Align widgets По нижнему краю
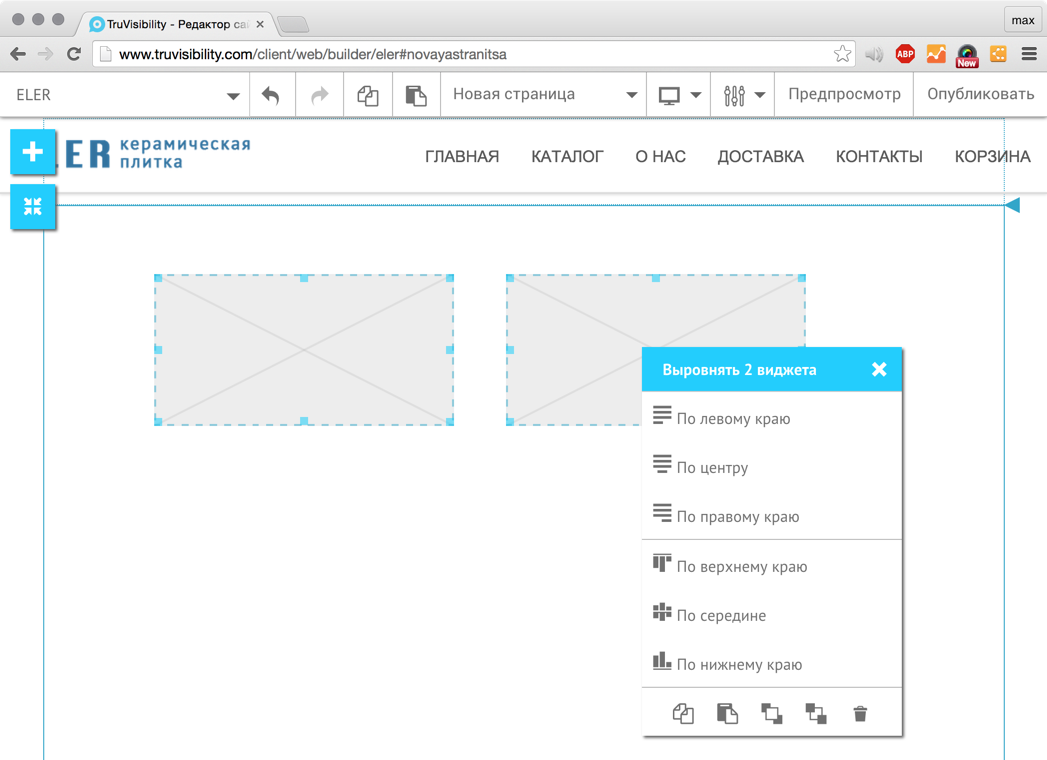 click(x=772, y=664)
